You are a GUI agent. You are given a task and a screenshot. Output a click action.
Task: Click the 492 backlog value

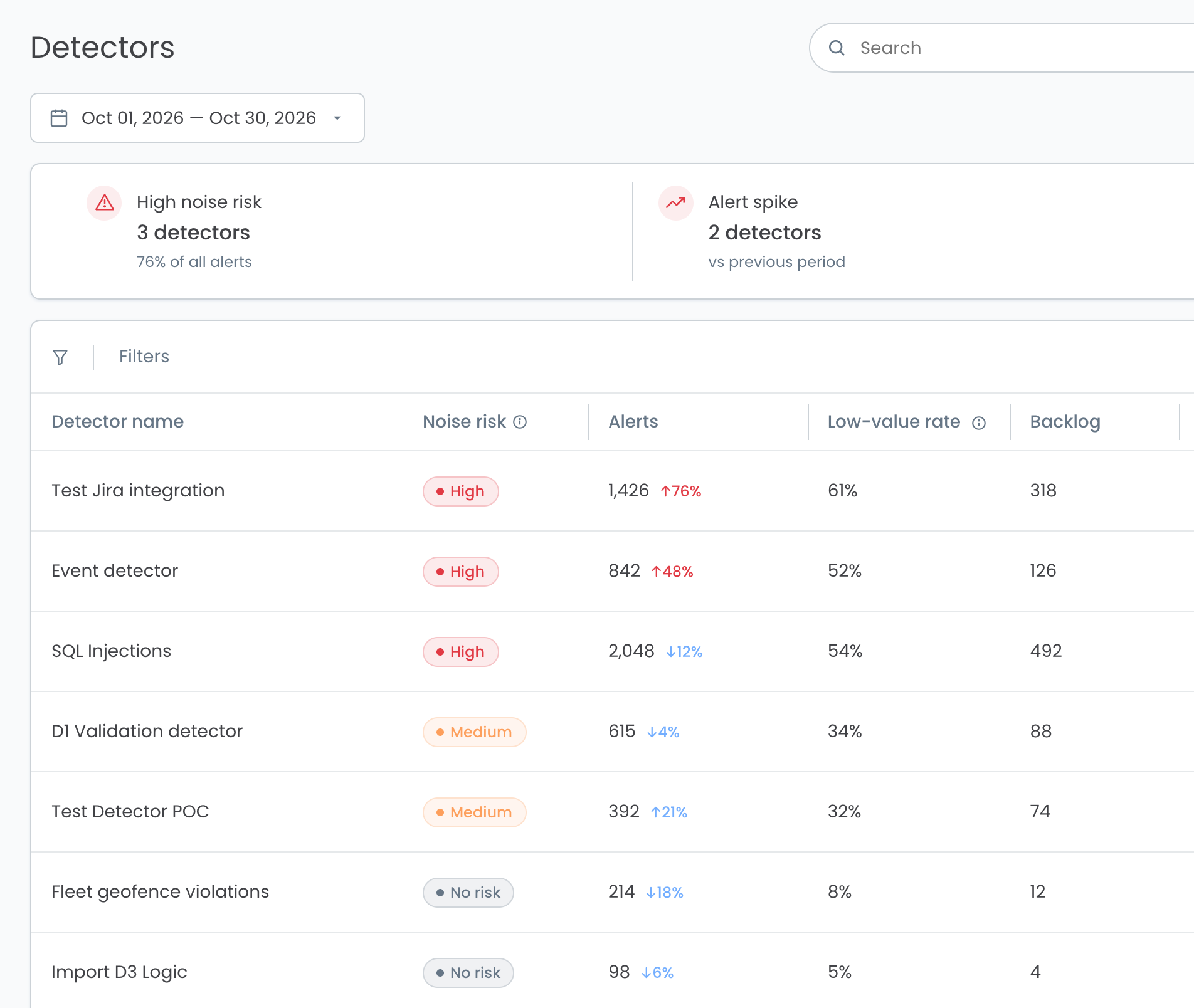1046,651
